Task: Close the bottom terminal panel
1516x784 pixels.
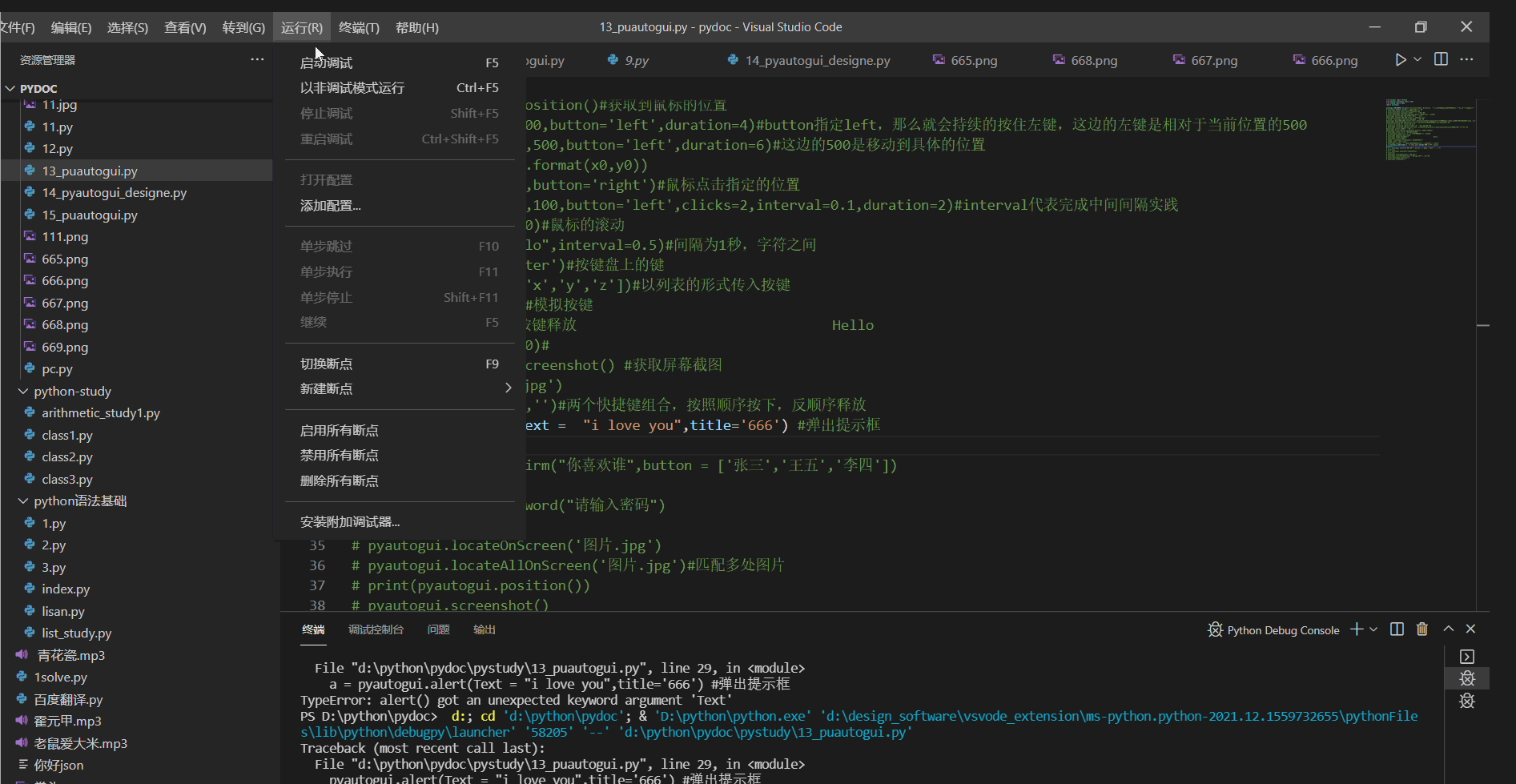Action: click(1470, 629)
